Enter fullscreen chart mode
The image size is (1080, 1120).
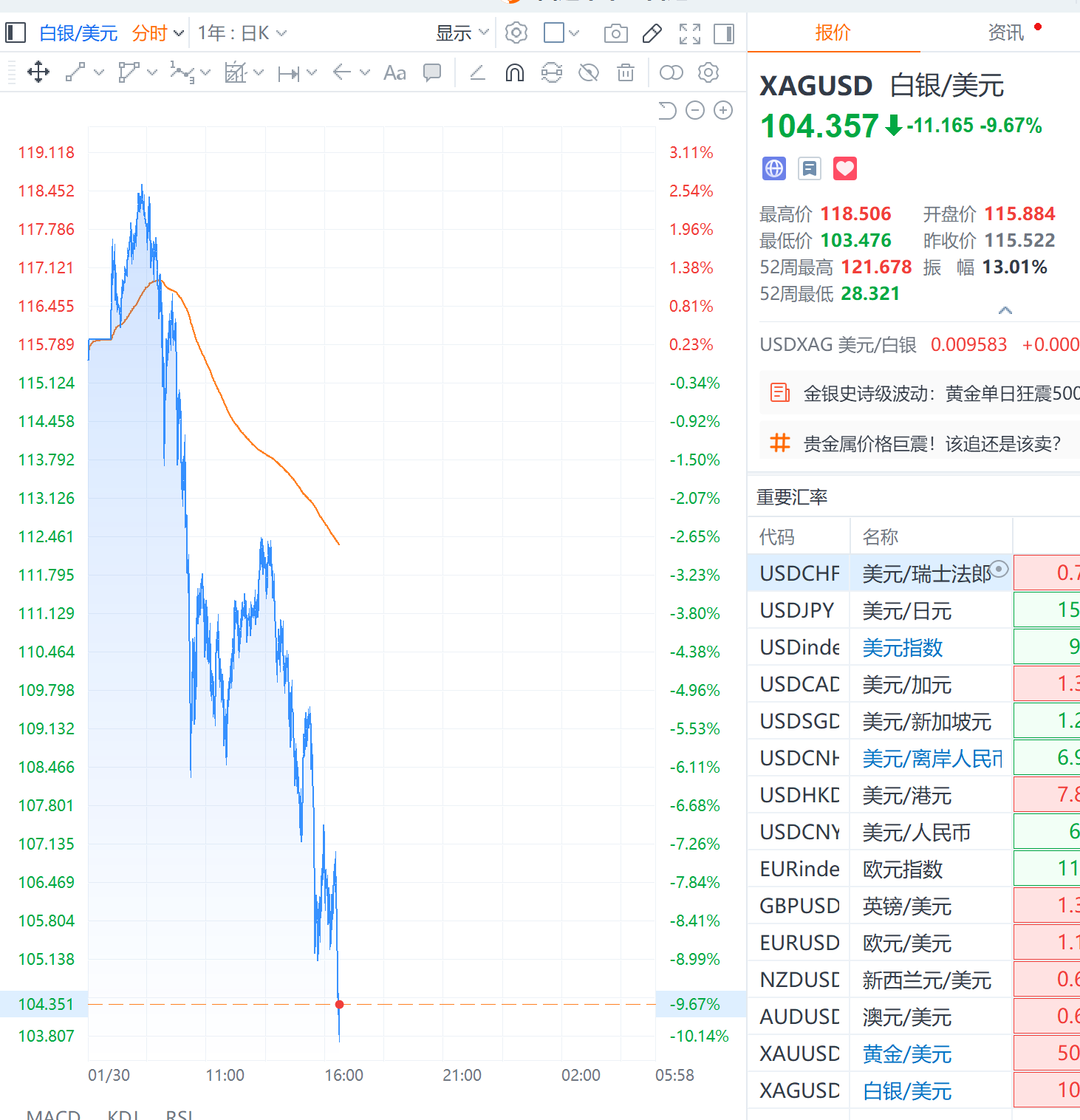tap(689, 33)
